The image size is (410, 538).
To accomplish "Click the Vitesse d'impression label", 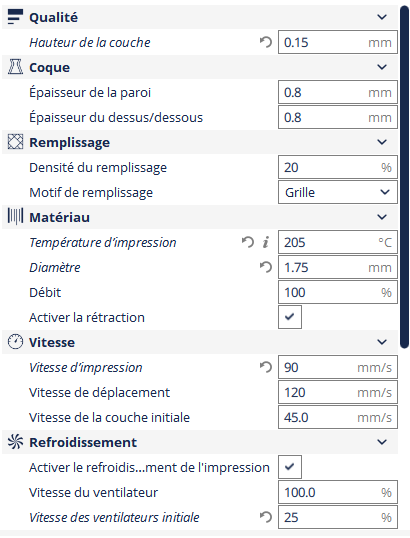I will pos(85,367).
